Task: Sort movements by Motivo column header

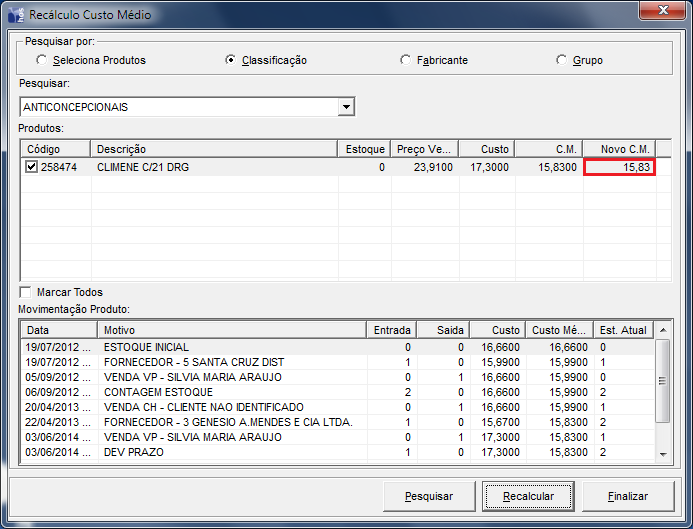Action: pyautogui.click(x=232, y=330)
